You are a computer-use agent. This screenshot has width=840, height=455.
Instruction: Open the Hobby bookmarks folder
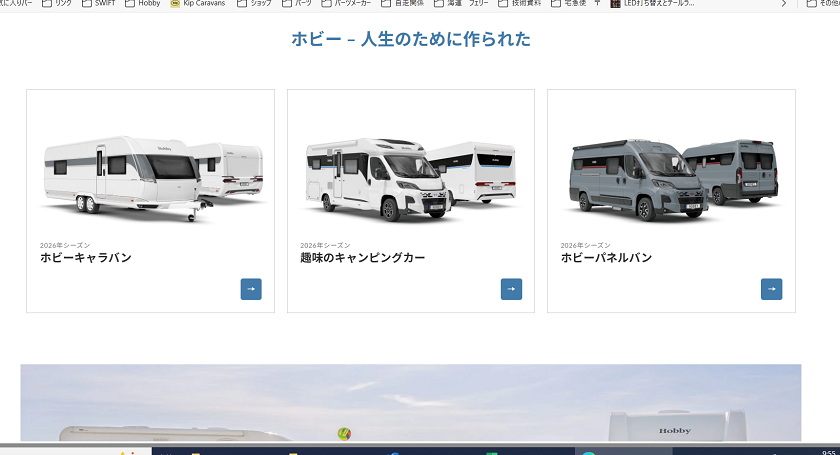click(142, 3)
